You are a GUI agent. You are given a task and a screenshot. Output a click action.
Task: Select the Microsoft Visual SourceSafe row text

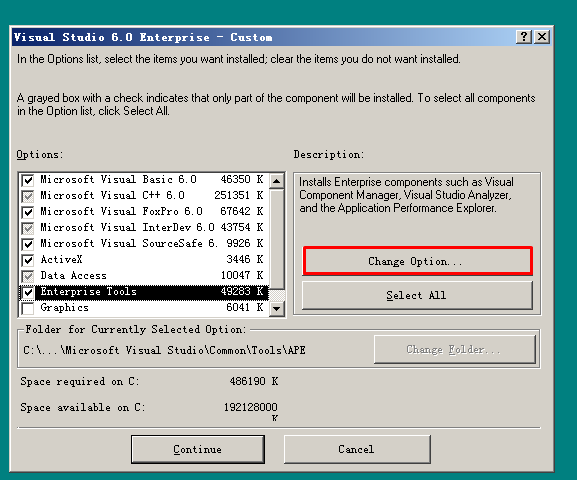129,243
